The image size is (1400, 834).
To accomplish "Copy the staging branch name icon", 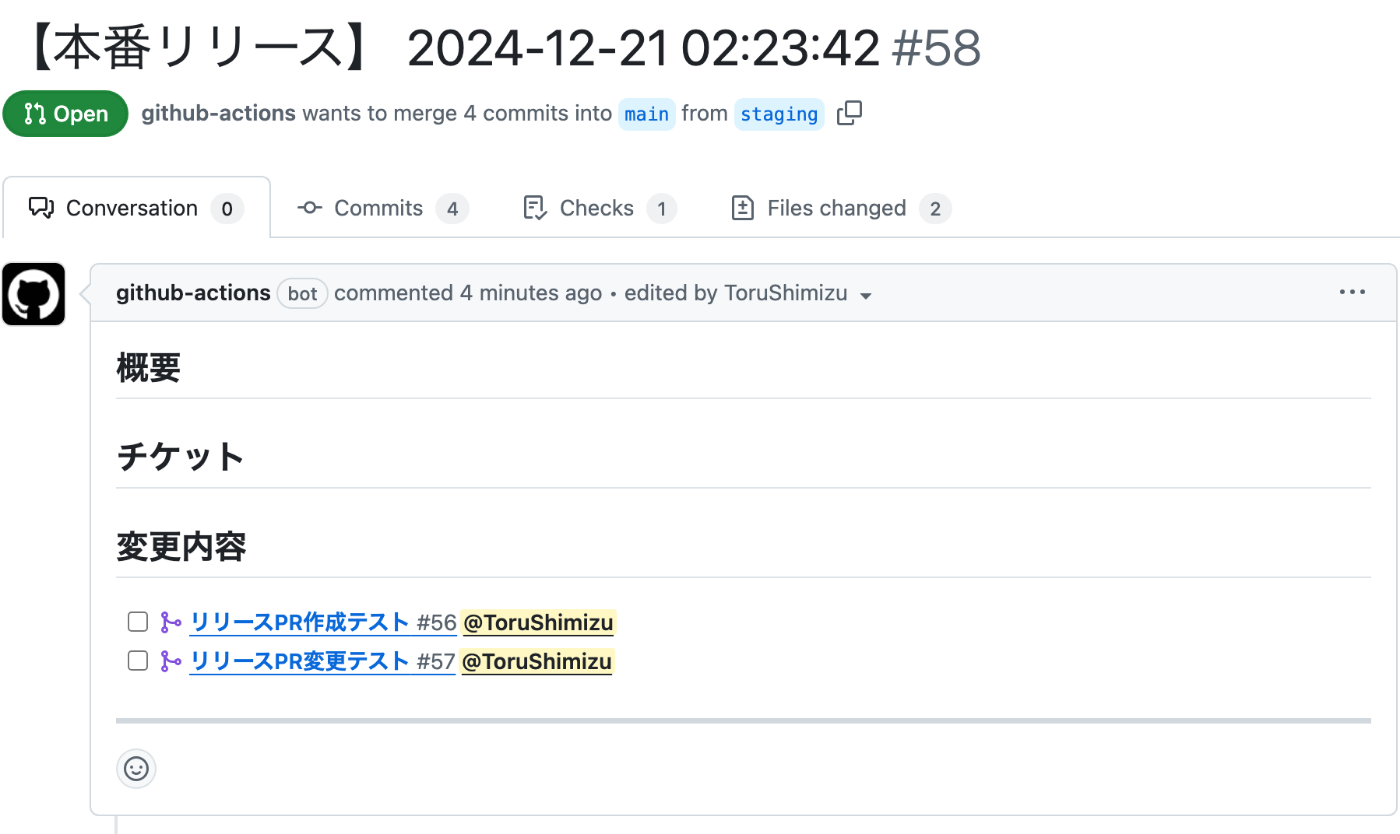I will point(849,113).
